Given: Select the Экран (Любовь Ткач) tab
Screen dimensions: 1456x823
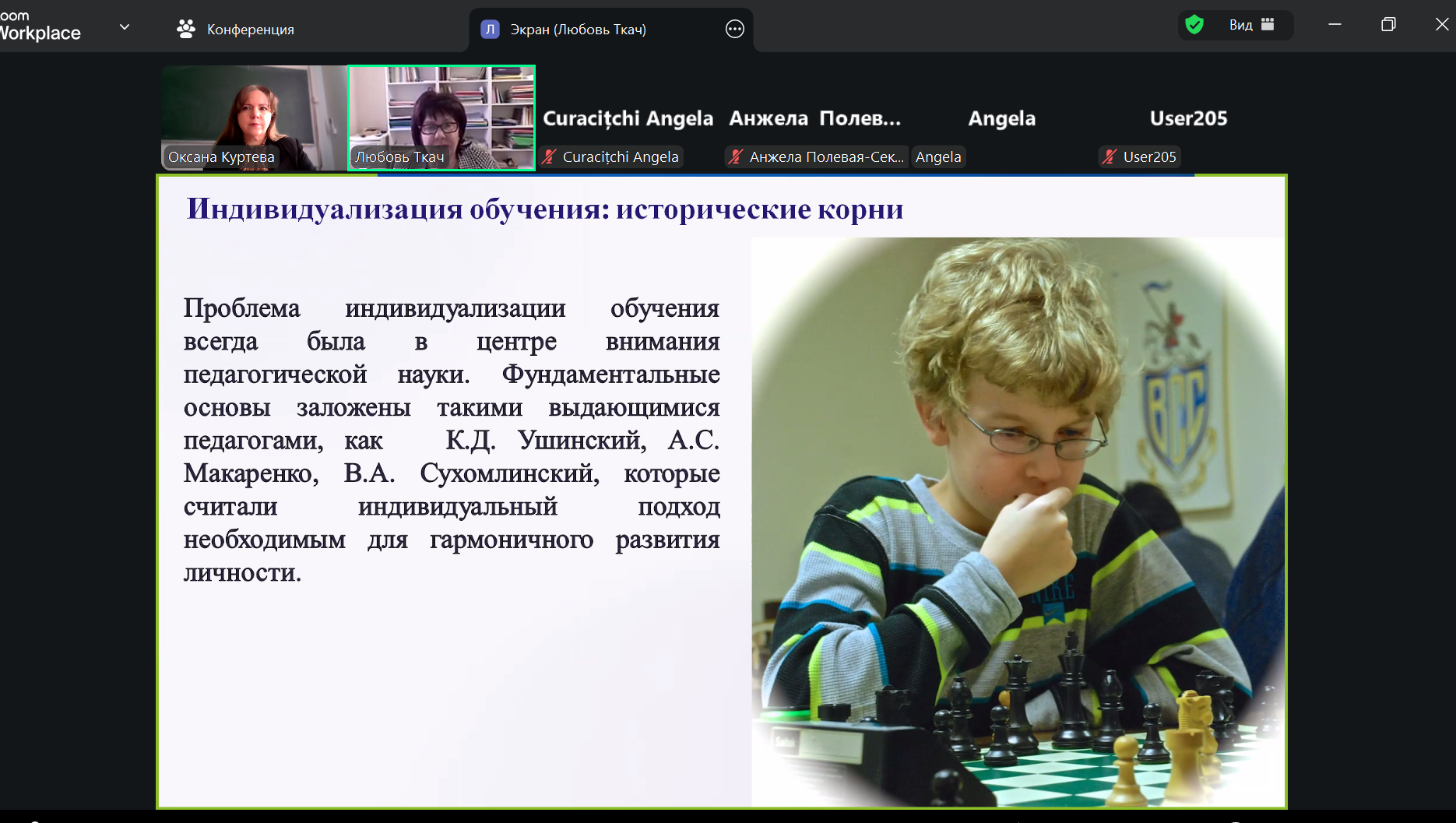Looking at the screenshot, I should [x=578, y=30].
